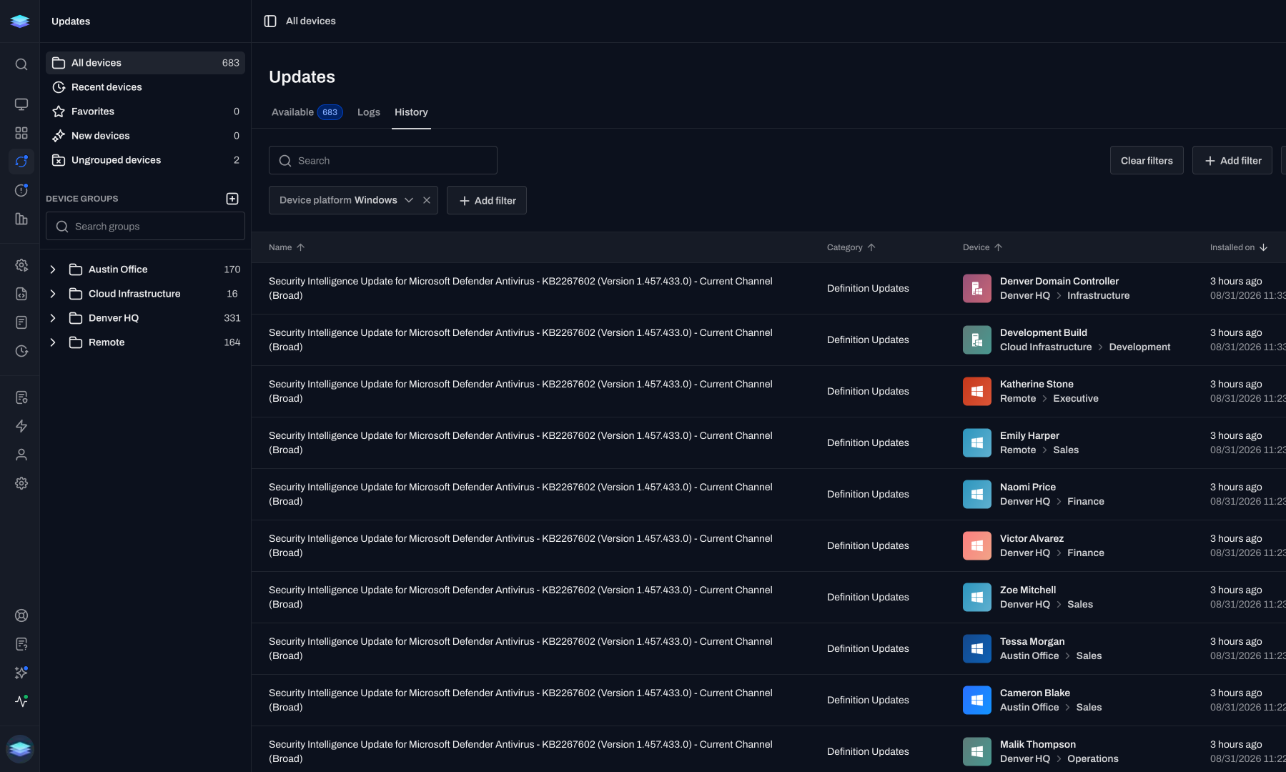1286x772 pixels.
Task: Open Favorites in the sidebar
Action: coord(145,111)
